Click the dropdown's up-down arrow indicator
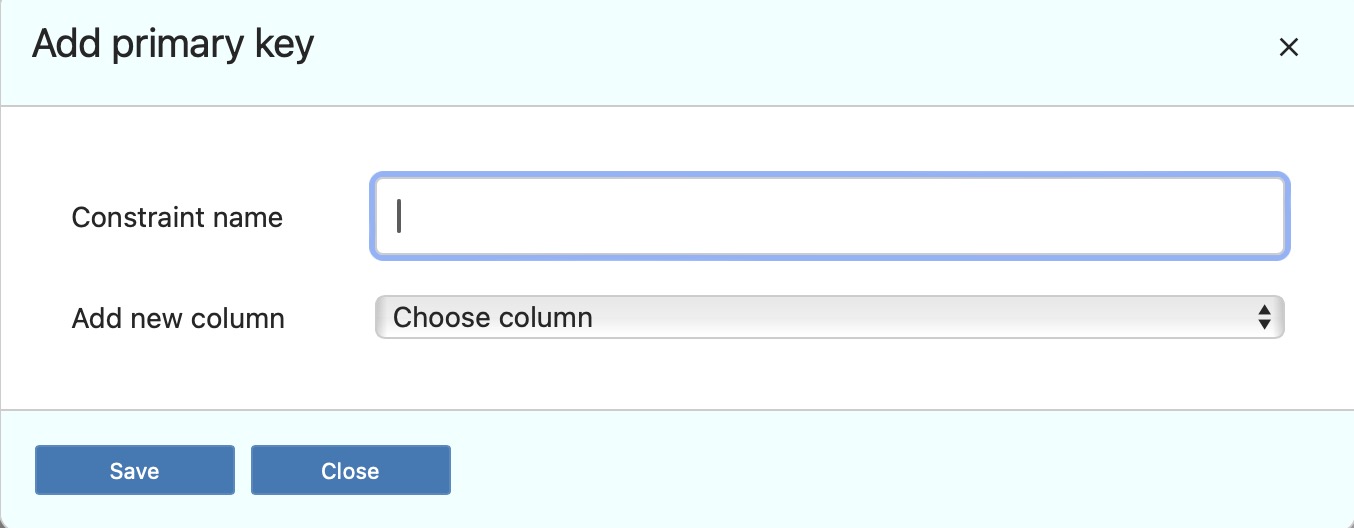Viewport: 1354px width, 528px height. pyautogui.click(x=1264, y=318)
